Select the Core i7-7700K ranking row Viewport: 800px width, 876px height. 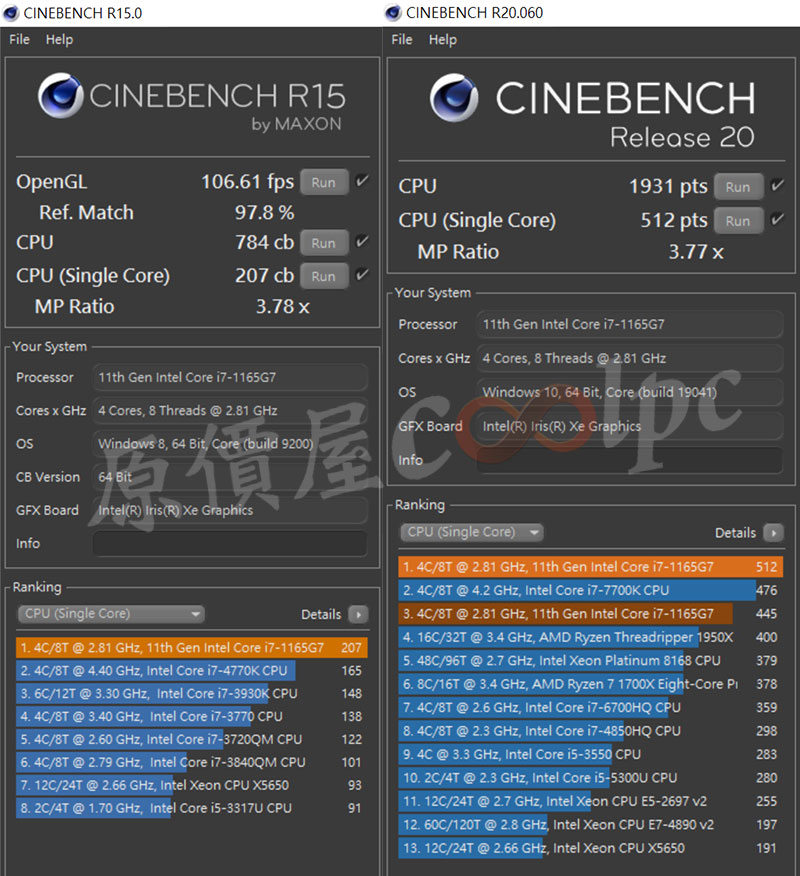click(591, 591)
